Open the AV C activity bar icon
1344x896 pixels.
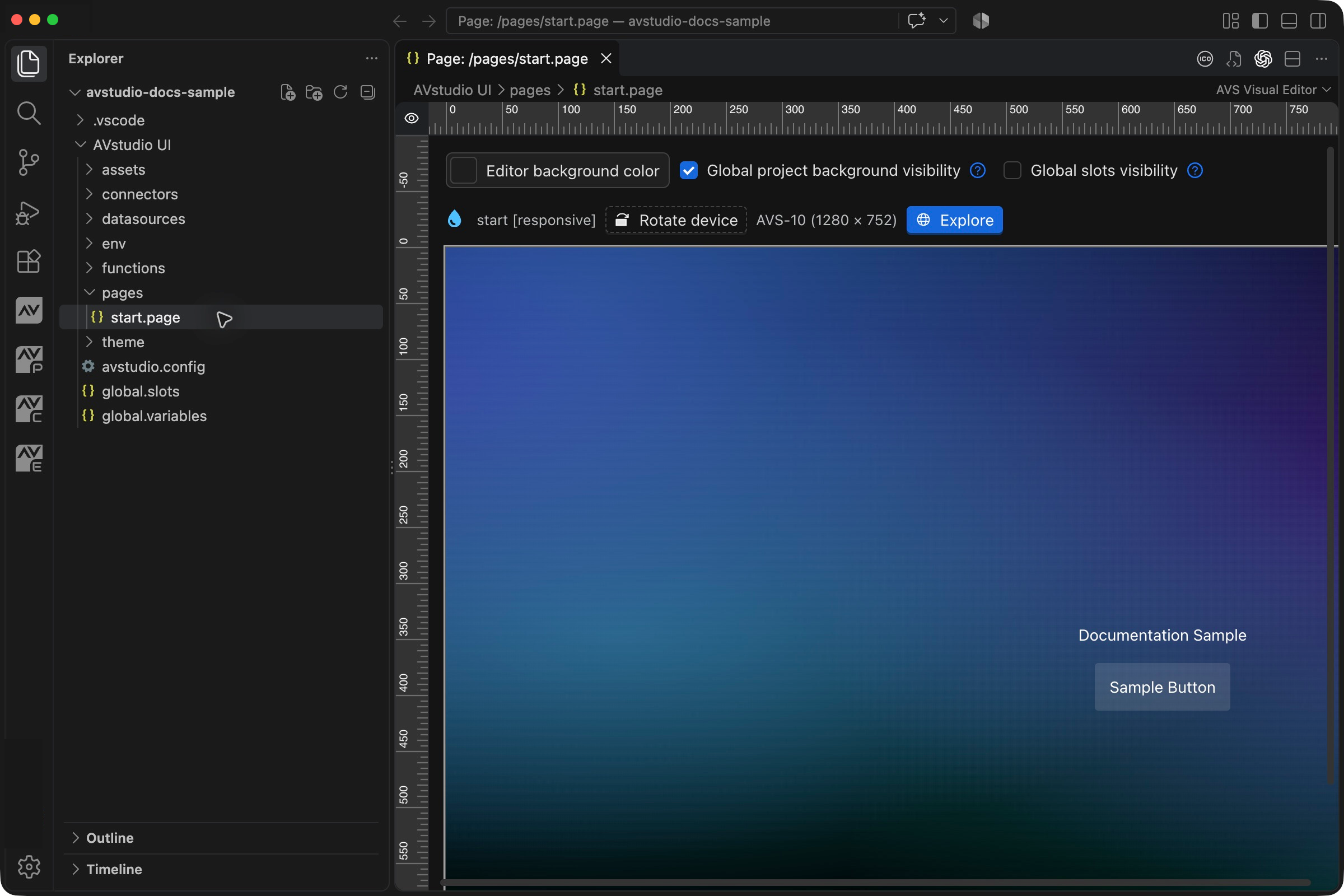pyautogui.click(x=29, y=409)
